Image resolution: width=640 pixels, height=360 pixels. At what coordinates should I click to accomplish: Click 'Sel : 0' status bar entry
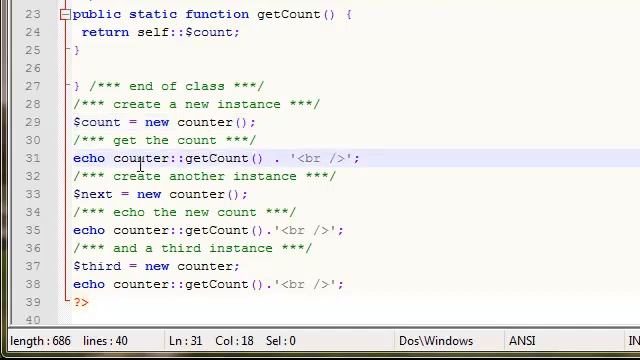tap(281, 341)
